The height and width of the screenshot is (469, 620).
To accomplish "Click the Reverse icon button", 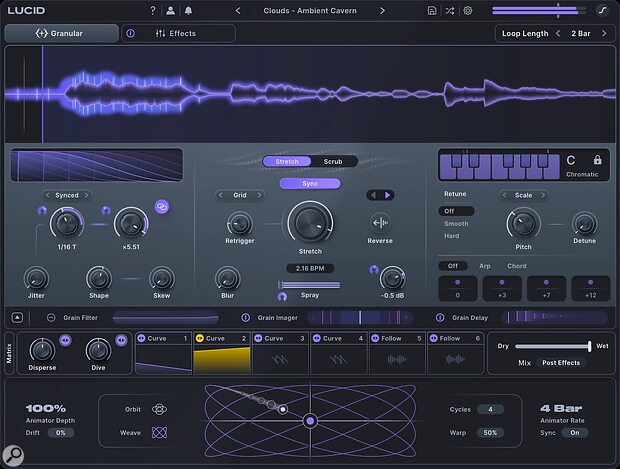I will [380, 223].
